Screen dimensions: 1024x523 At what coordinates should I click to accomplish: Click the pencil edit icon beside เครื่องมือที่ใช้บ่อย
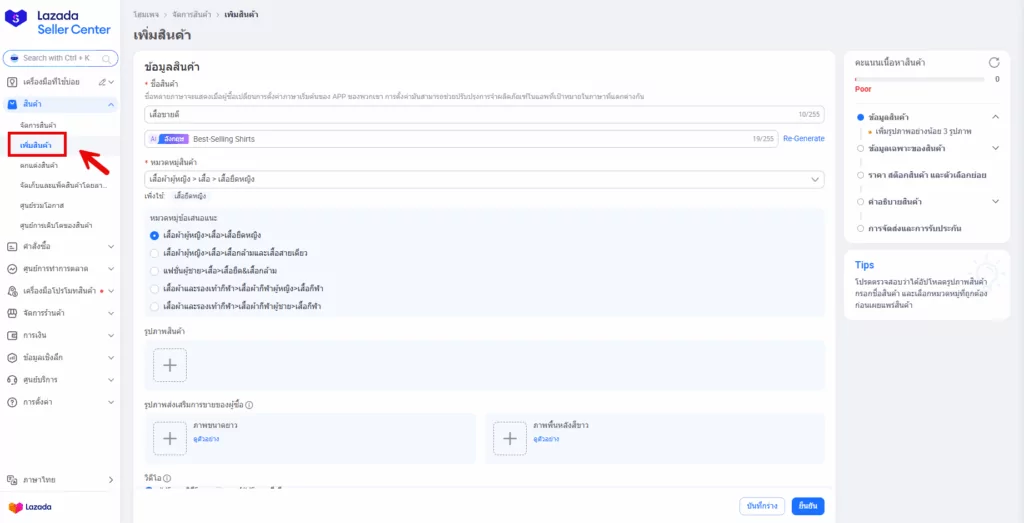pos(100,81)
